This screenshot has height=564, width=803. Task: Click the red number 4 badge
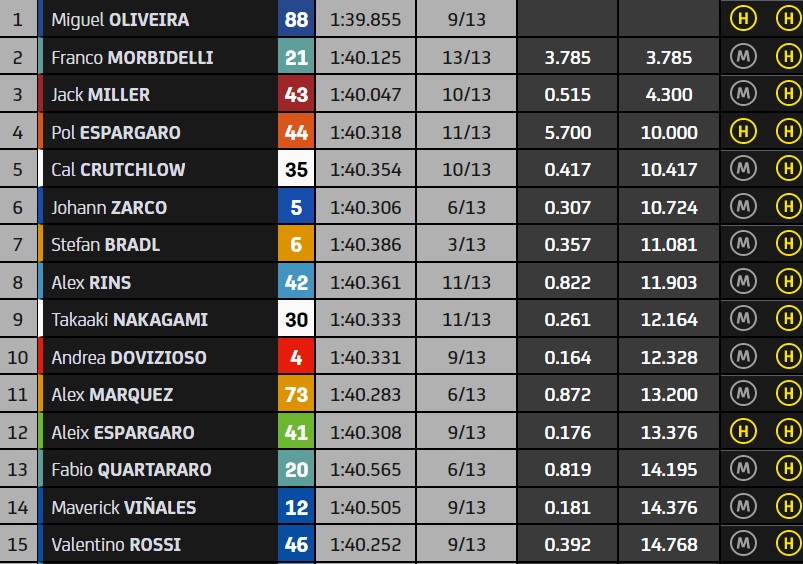click(296, 357)
